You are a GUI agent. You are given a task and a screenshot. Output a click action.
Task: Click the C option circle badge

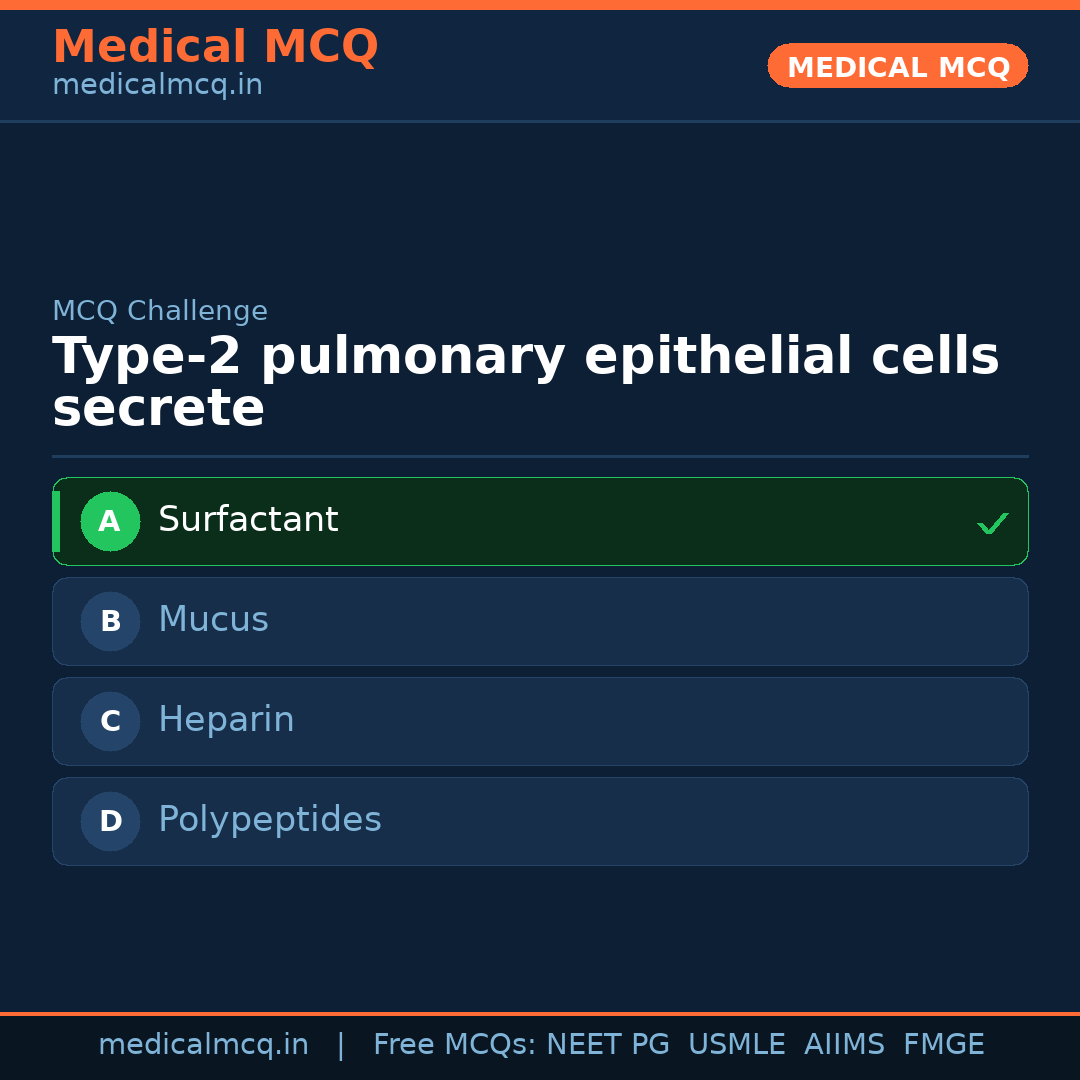[x=110, y=721]
